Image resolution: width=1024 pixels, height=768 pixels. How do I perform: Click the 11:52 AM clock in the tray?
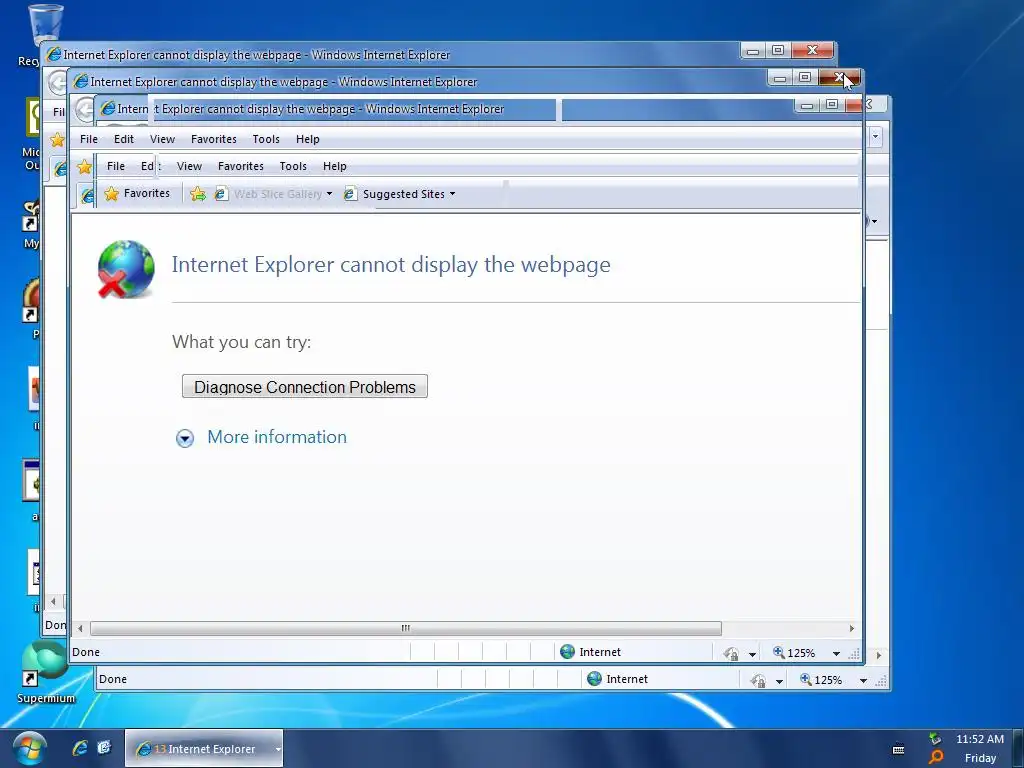[x=980, y=739]
